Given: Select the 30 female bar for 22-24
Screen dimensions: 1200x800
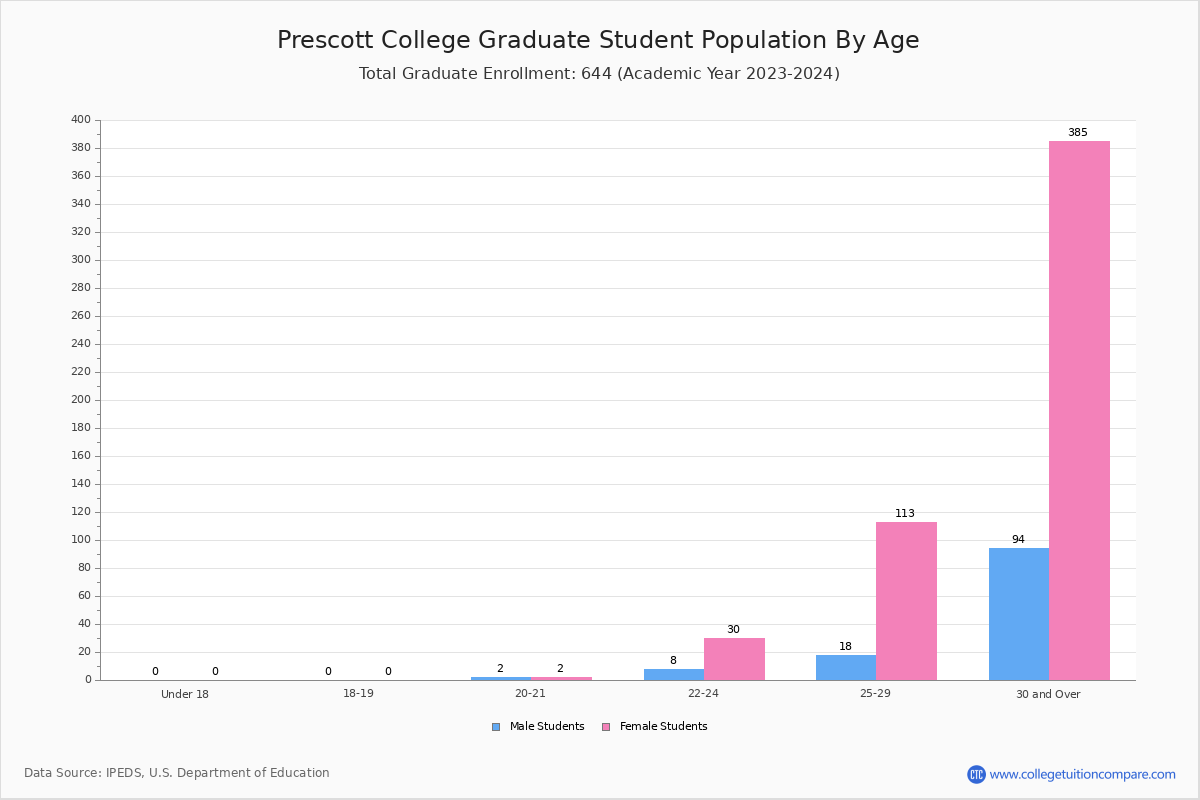Looking at the screenshot, I should (x=734, y=659).
